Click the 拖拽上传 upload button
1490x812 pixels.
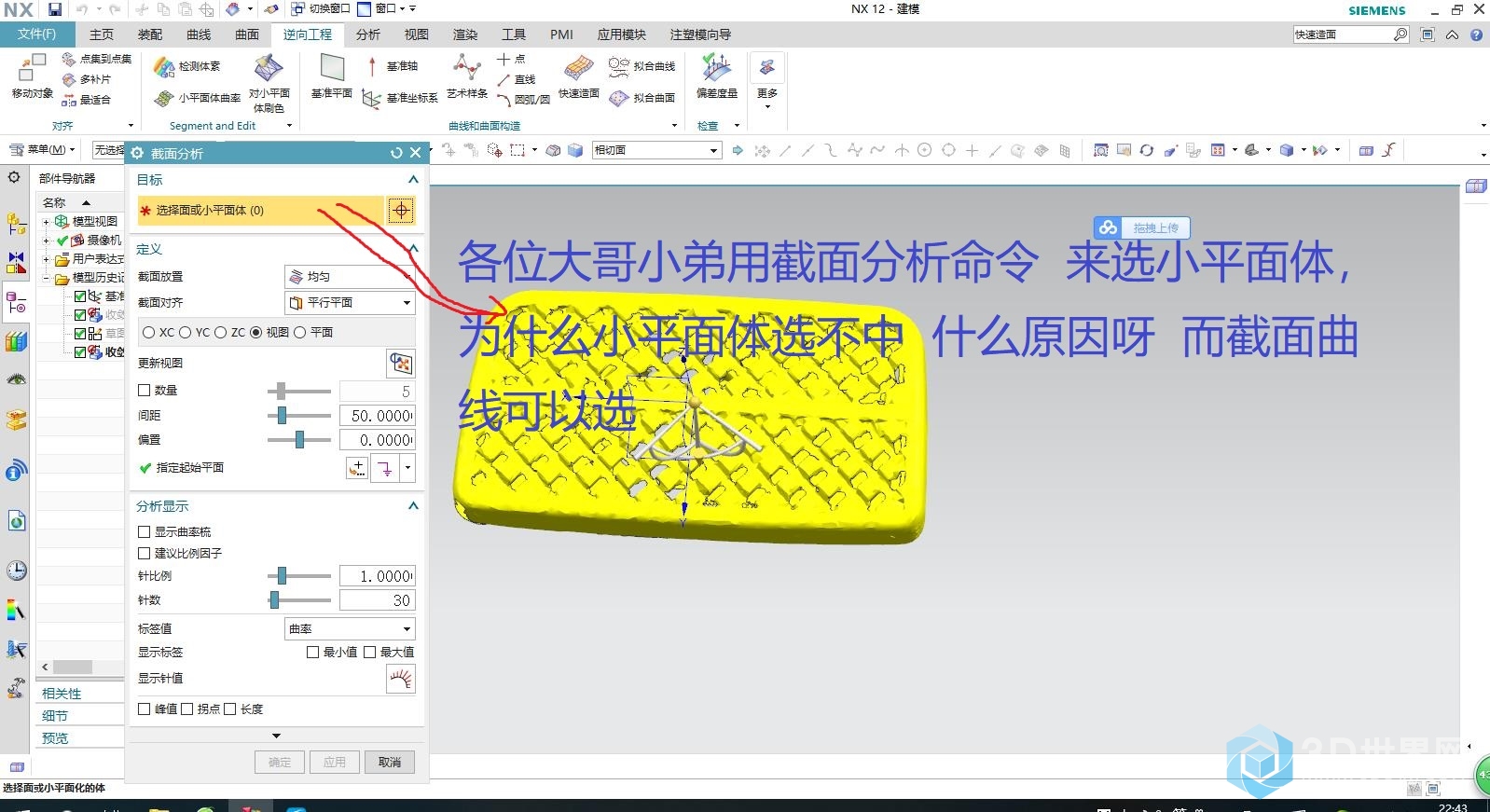coord(1142,227)
